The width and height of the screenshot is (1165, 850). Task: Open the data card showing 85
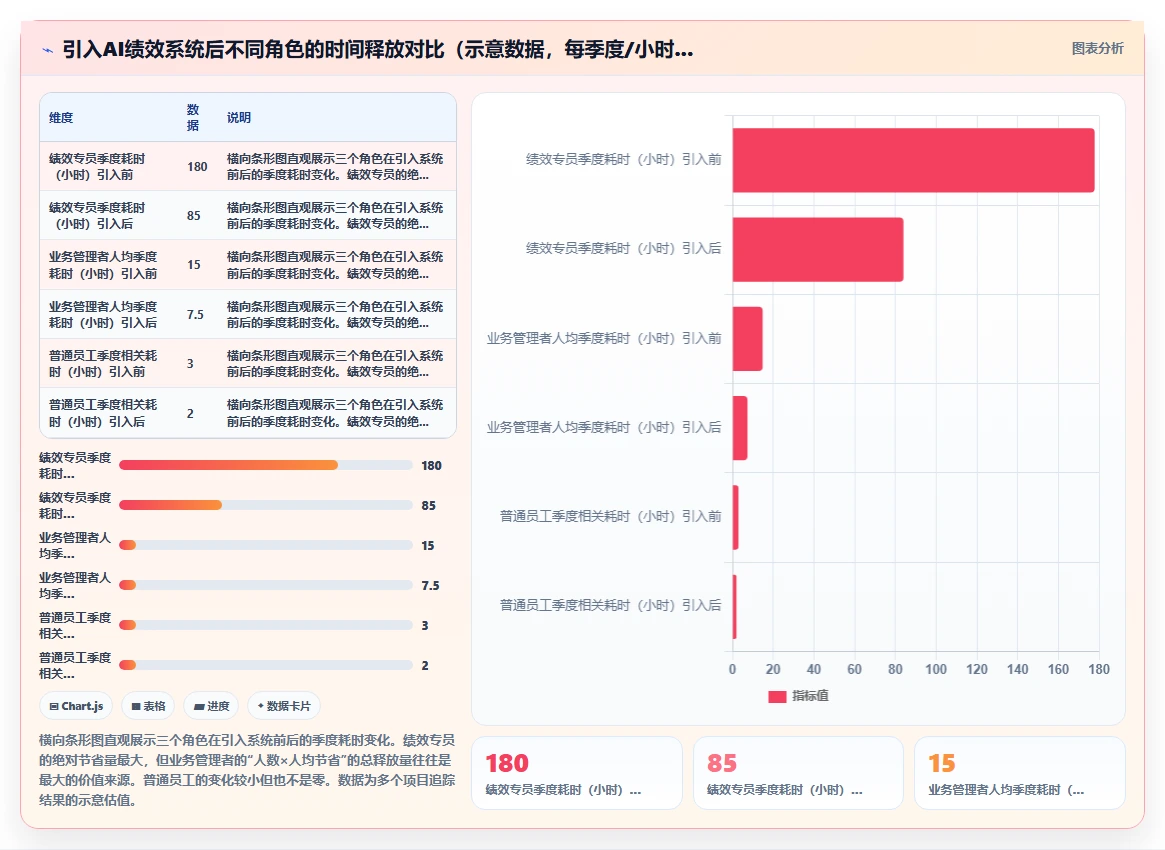coord(798,773)
